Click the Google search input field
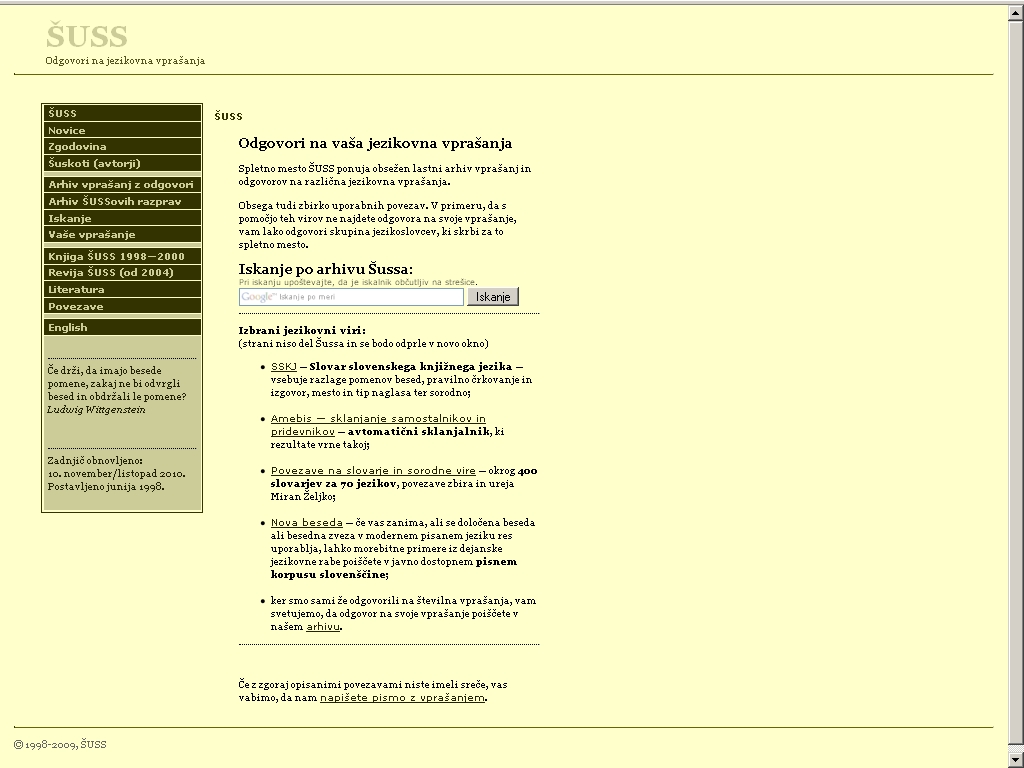Screen dimensions: 1024x768 coord(351,297)
